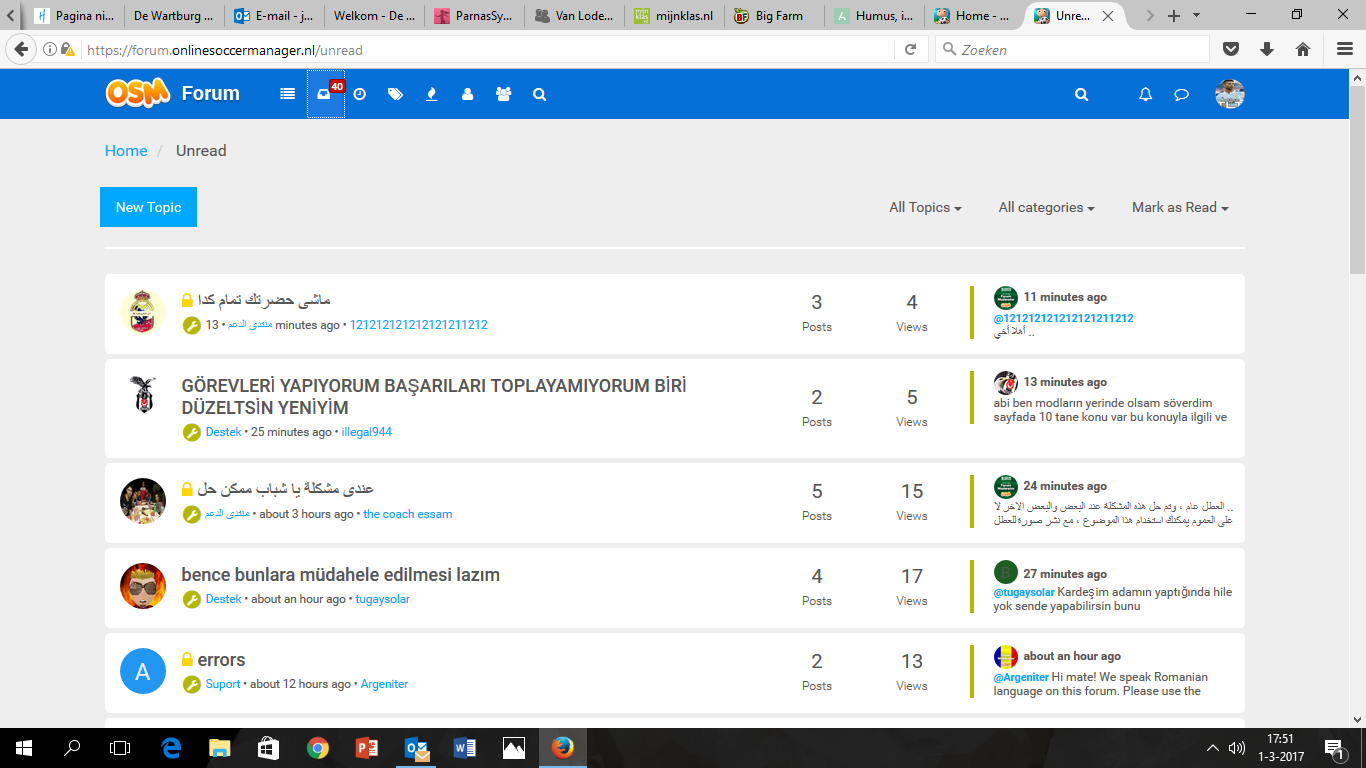Click the unread inbox icon with 40 badge
Image resolution: width=1366 pixels, height=768 pixels.
325,94
